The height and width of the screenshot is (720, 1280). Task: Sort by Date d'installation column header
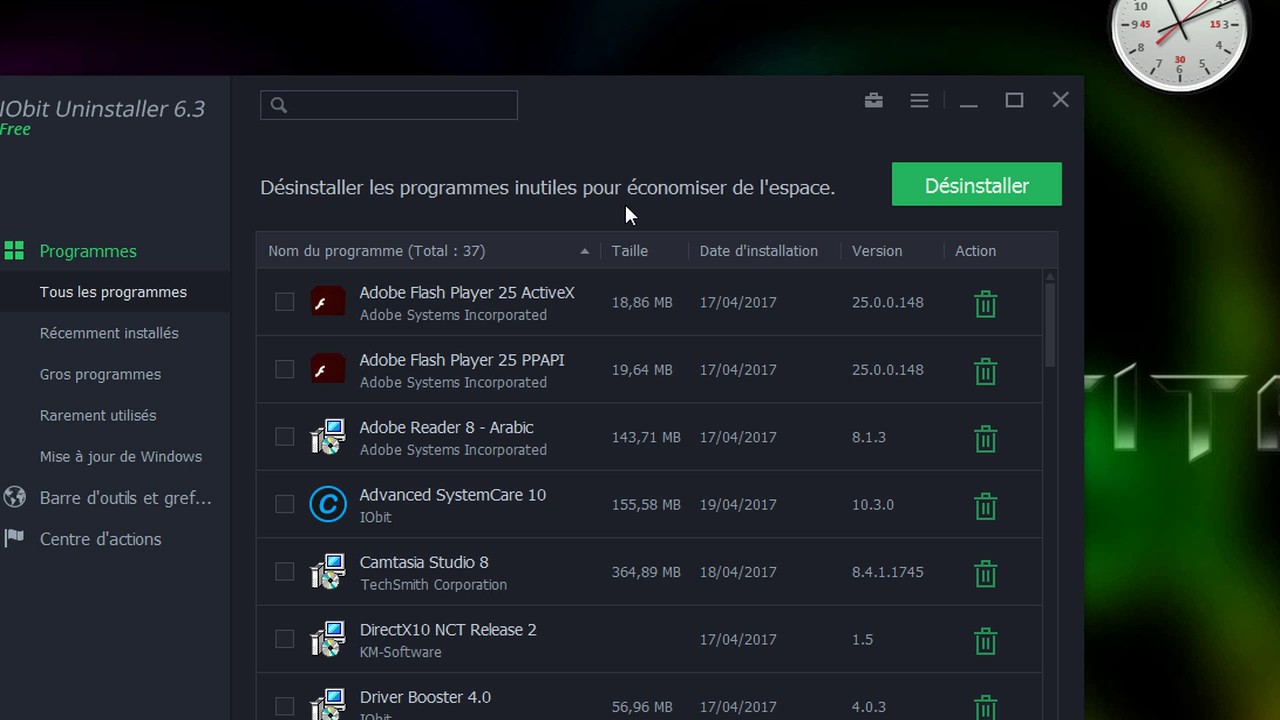(x=759, y=251)
